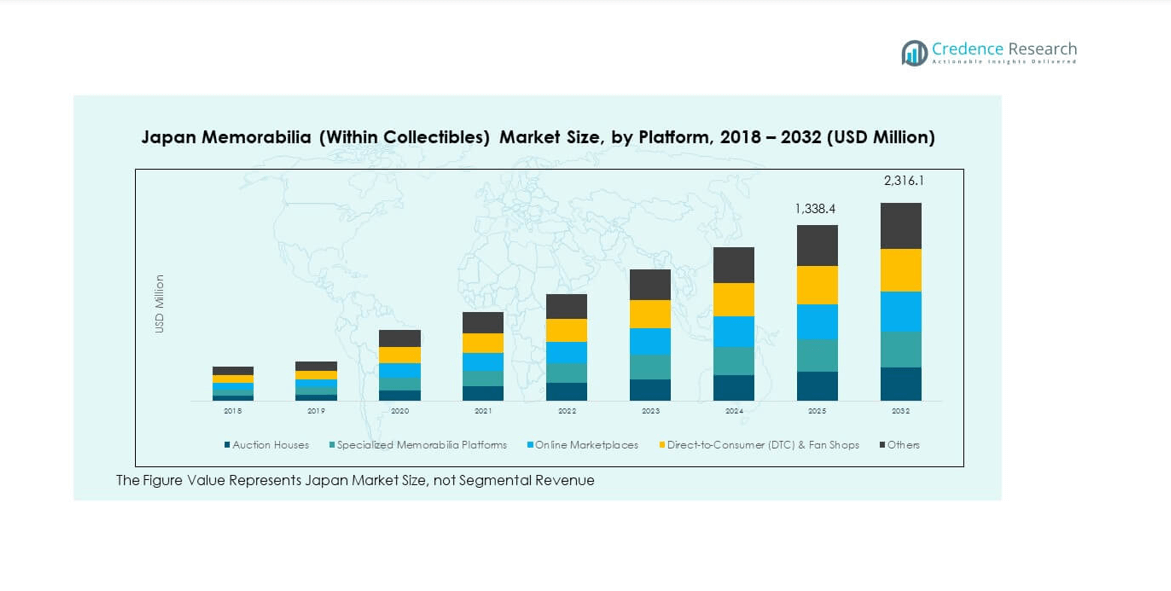Select the Direct-to-Consumer (DTC) & Fan Shops label
The height and width of the screenshot is (591, 1171).
[763, 445]
